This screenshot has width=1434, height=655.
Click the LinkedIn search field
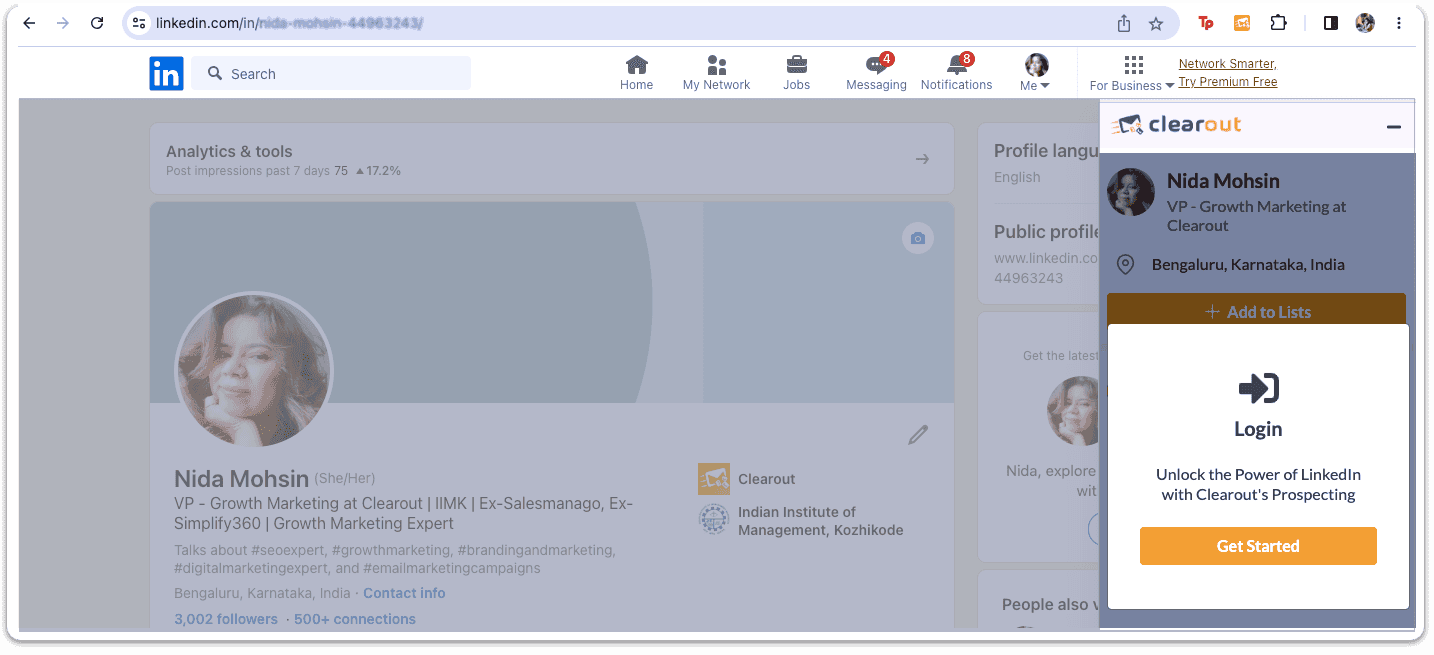point(331,73)
